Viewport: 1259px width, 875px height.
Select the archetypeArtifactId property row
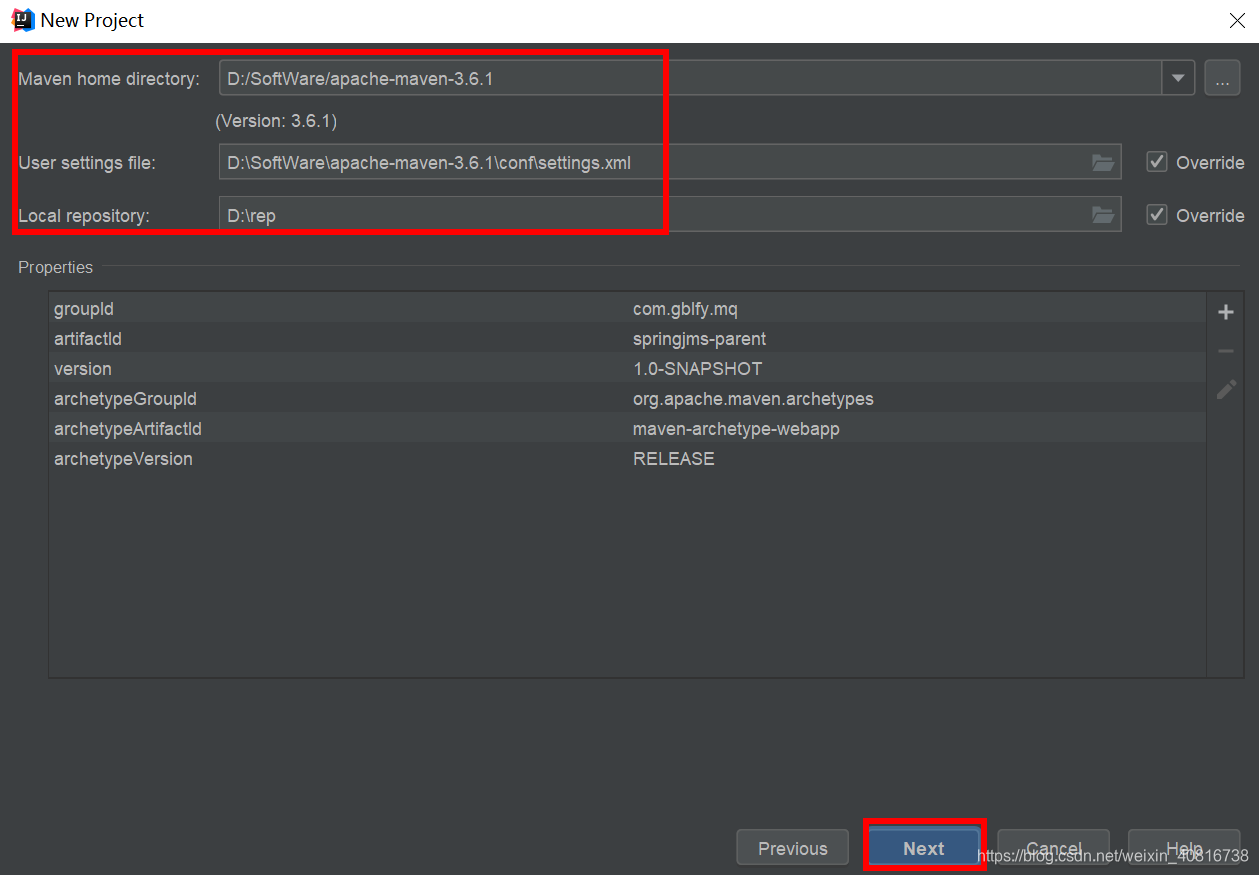[x=627, y=429]
